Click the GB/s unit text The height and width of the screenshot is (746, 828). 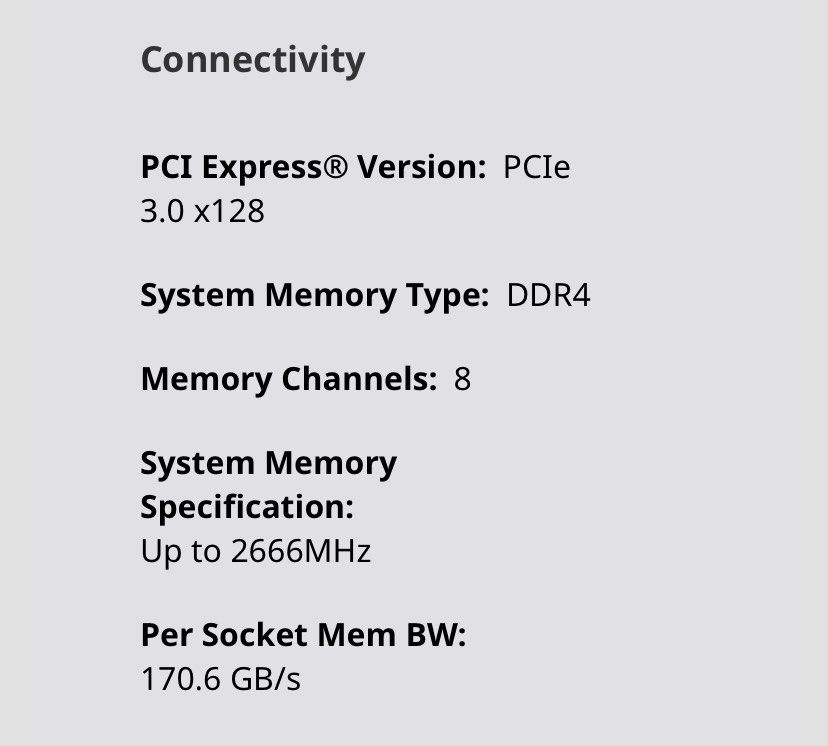(x=265, y=680)
